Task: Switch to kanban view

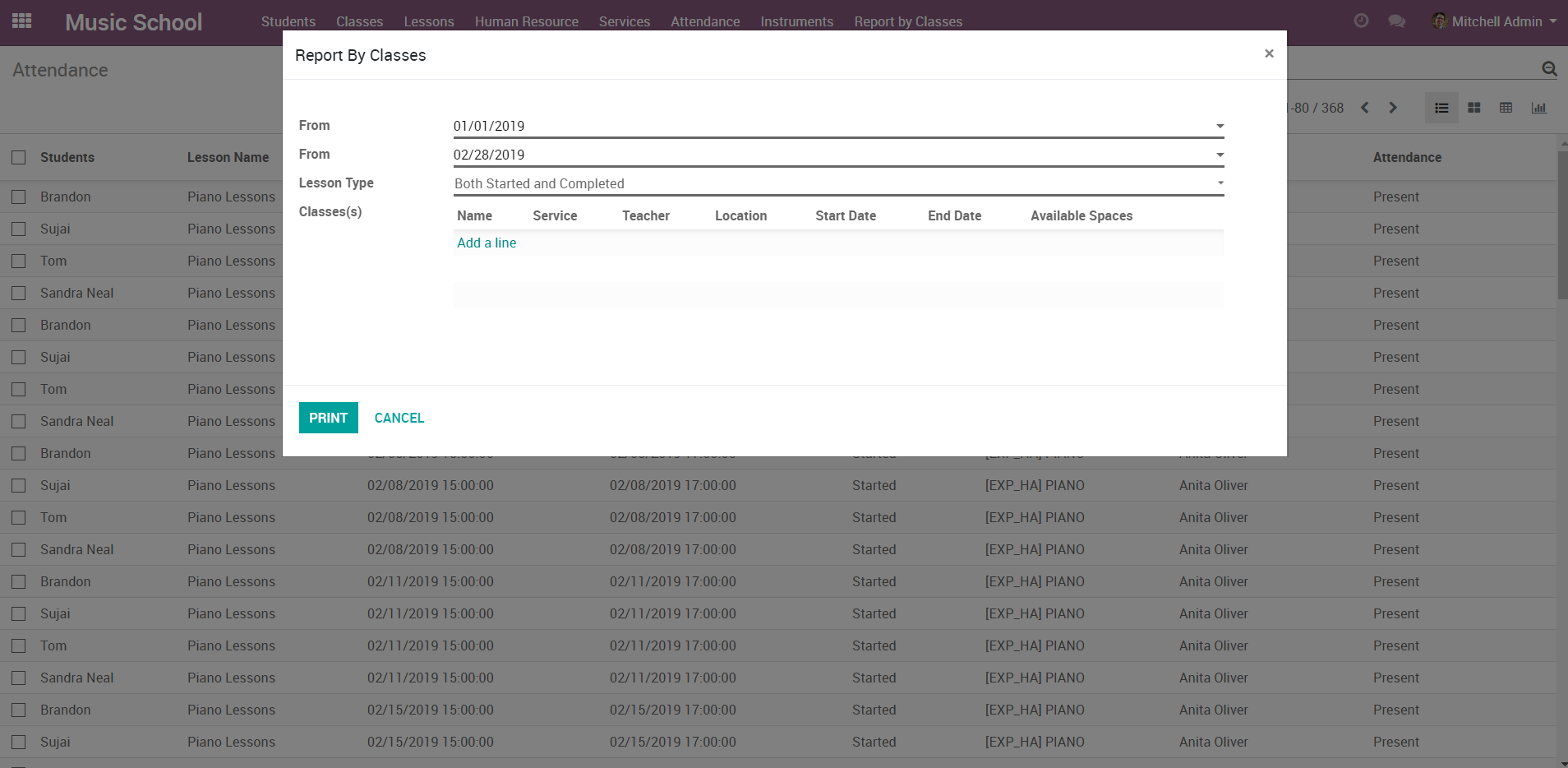Action: pos(1473,108)
